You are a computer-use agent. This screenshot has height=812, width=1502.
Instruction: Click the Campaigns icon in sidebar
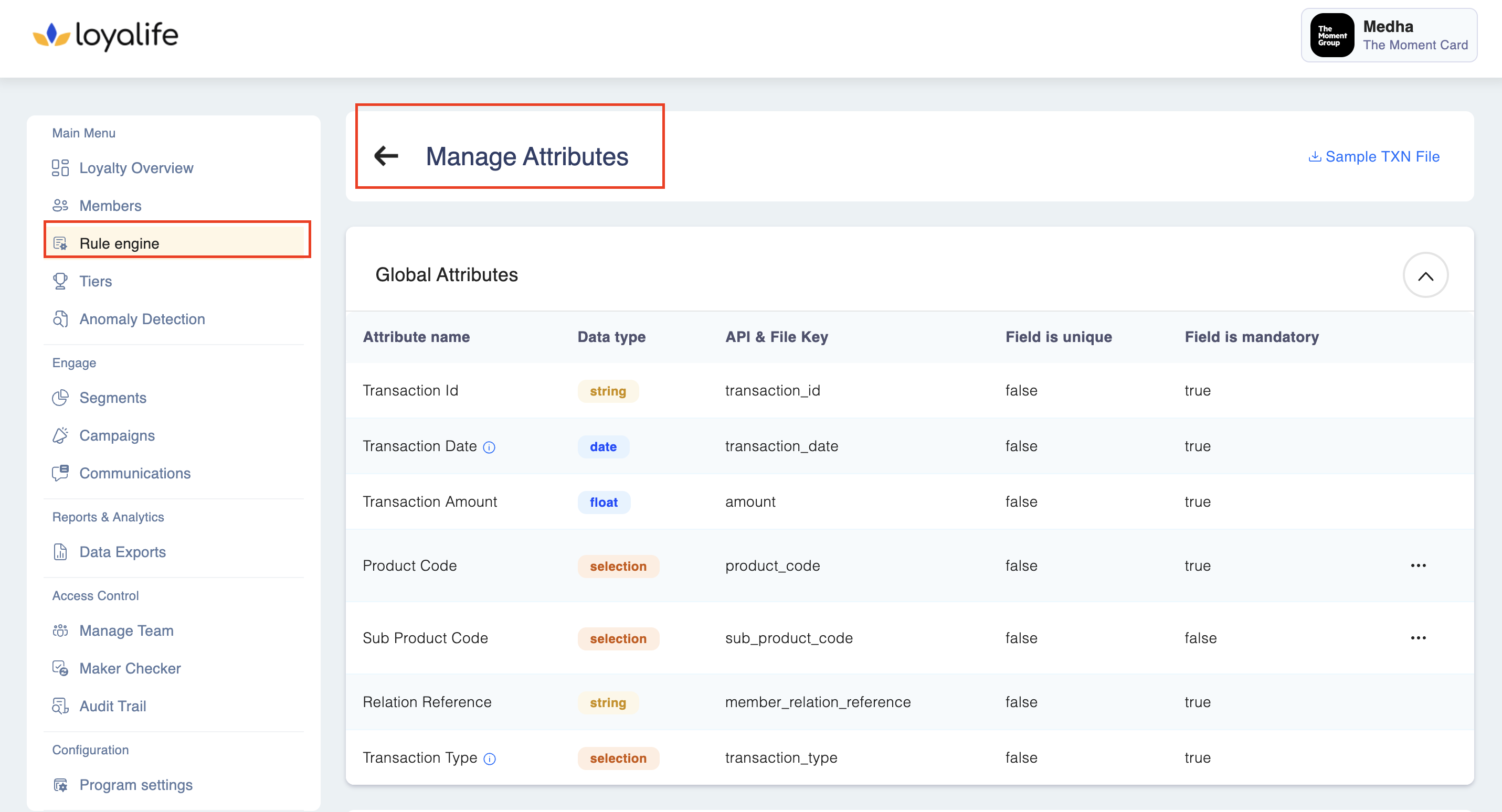[x=60, y=435]
